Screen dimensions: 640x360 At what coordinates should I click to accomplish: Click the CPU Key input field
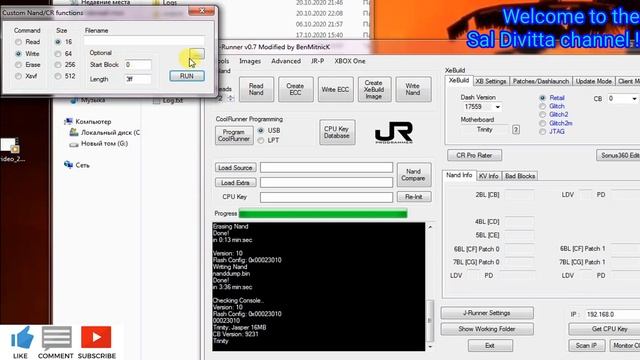326,197
